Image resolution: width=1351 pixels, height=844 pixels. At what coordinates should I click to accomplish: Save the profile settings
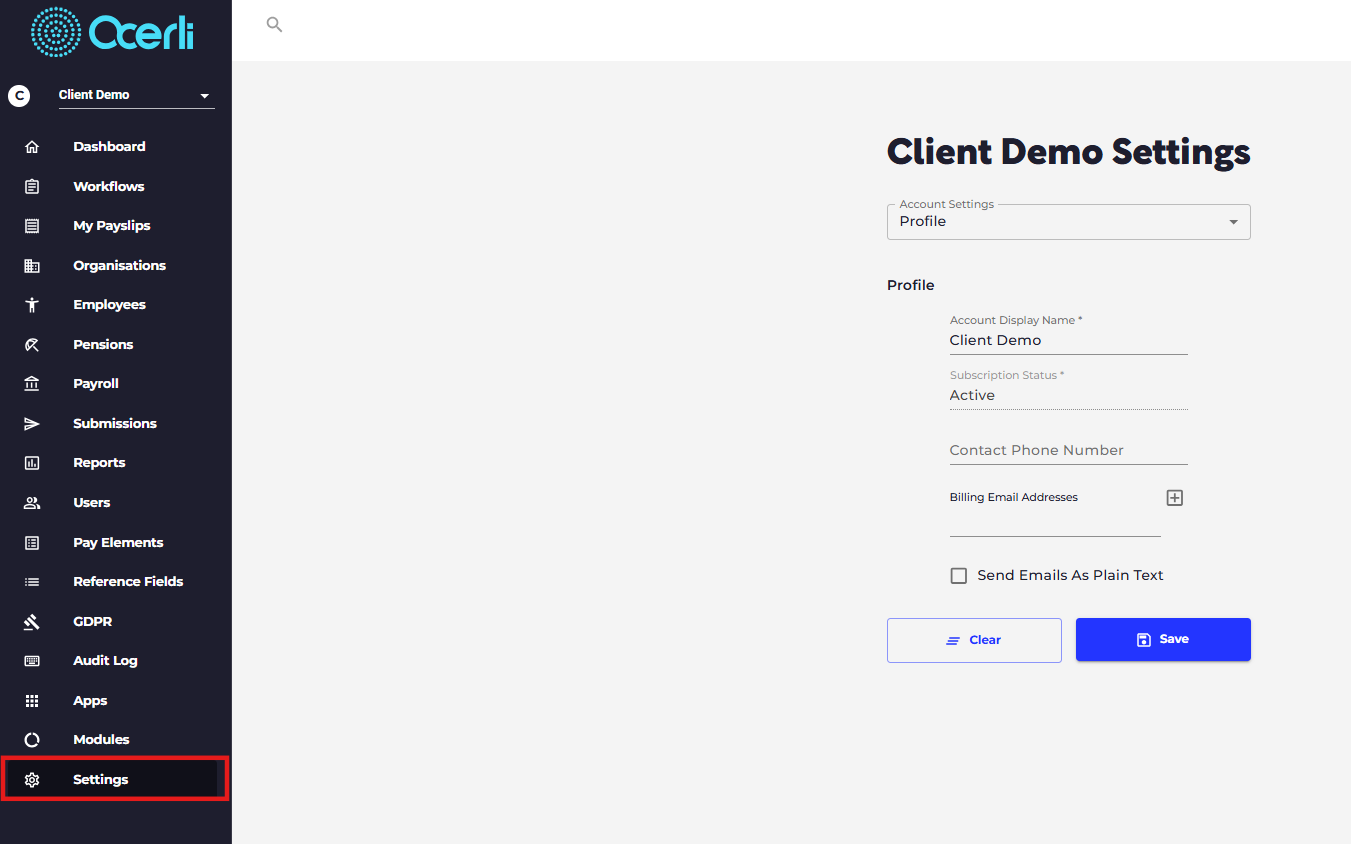(1163, 640)
